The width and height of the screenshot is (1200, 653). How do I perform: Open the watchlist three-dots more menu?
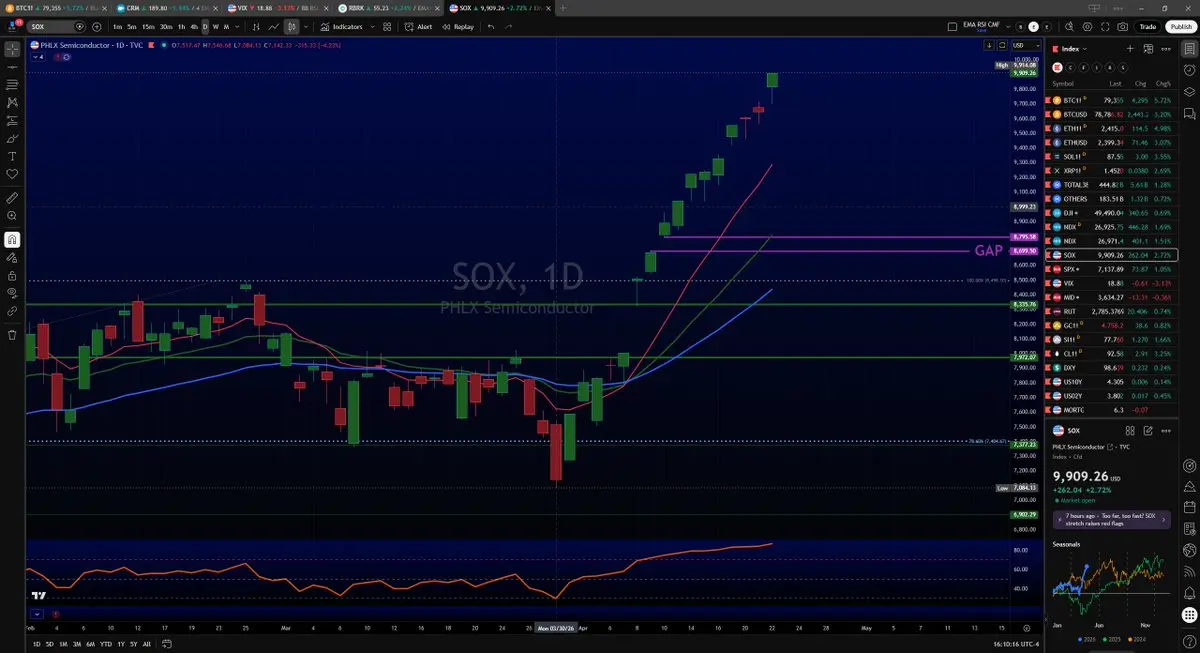[1166, 48]
